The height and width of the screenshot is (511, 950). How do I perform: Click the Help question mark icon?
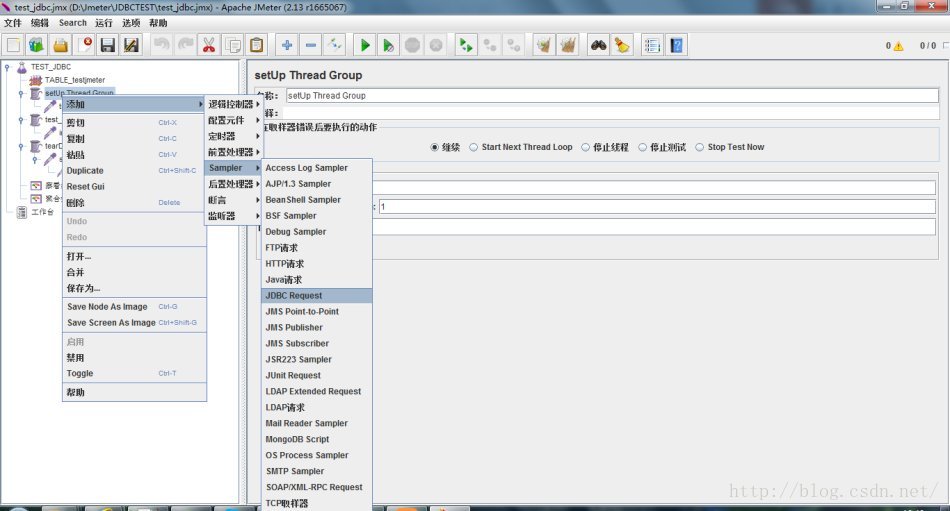pyautogui.click(x=677, y=45)
